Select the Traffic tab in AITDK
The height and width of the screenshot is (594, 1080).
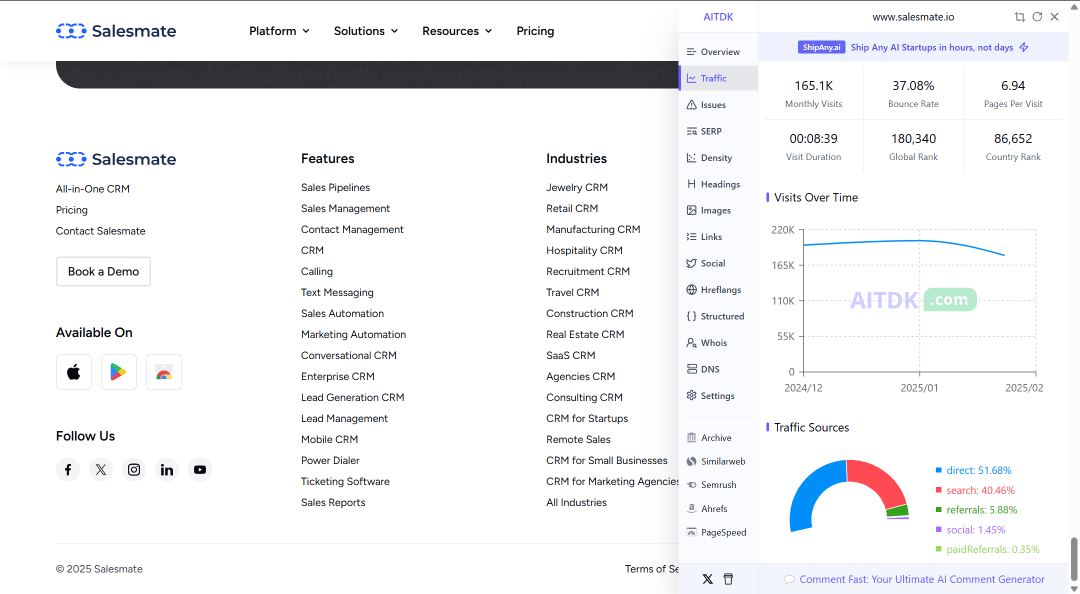[718, 79]
